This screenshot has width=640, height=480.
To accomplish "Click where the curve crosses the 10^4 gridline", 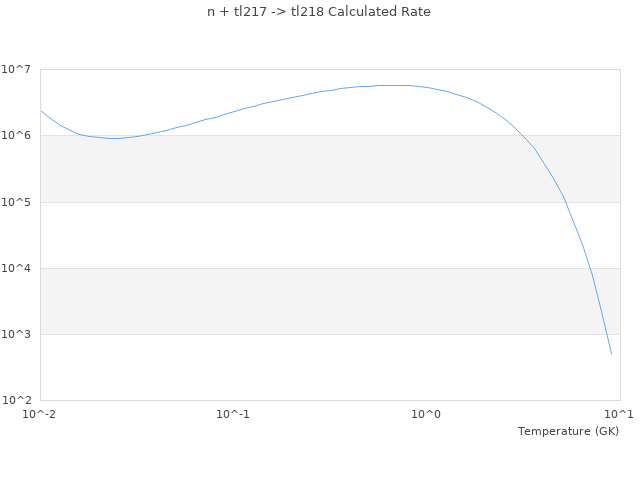I will pos(591,268).
